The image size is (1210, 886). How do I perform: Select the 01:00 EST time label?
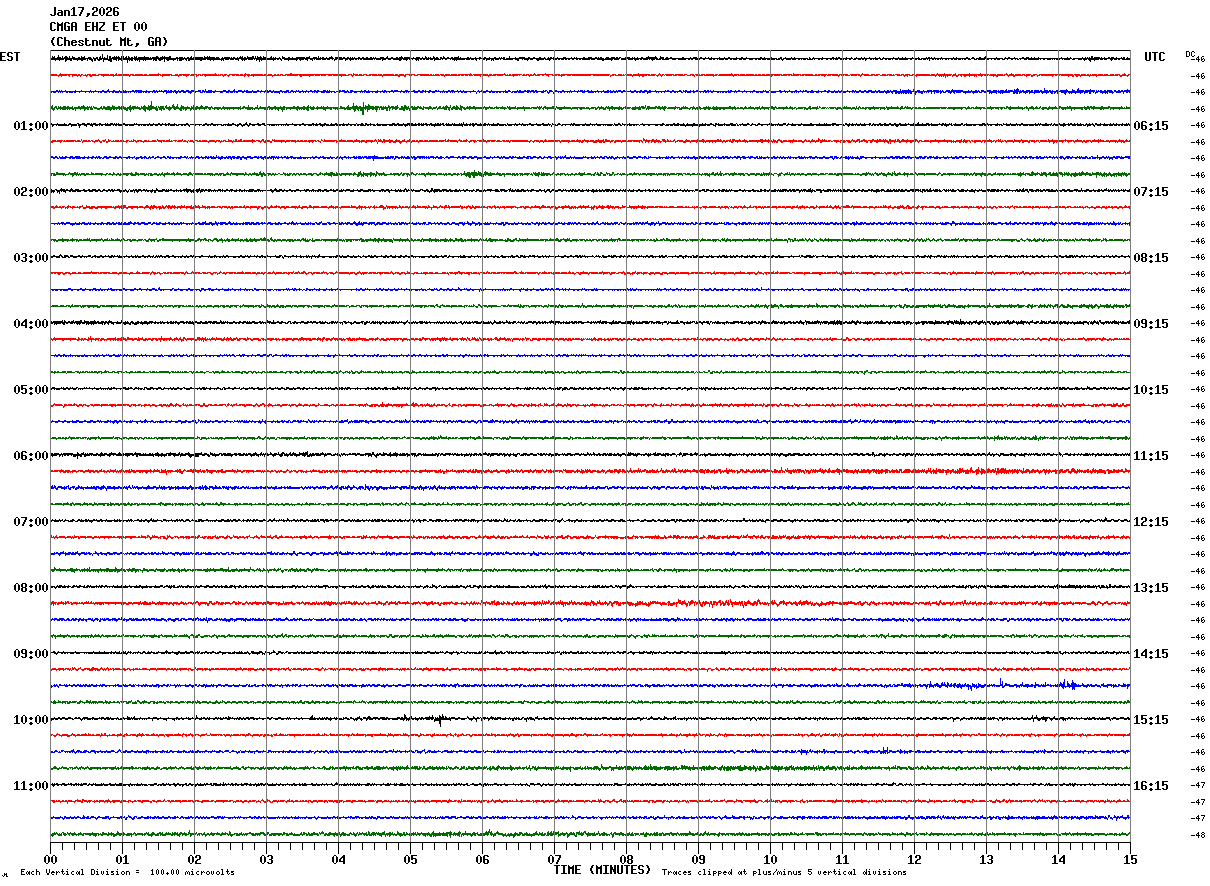(31, 126)
